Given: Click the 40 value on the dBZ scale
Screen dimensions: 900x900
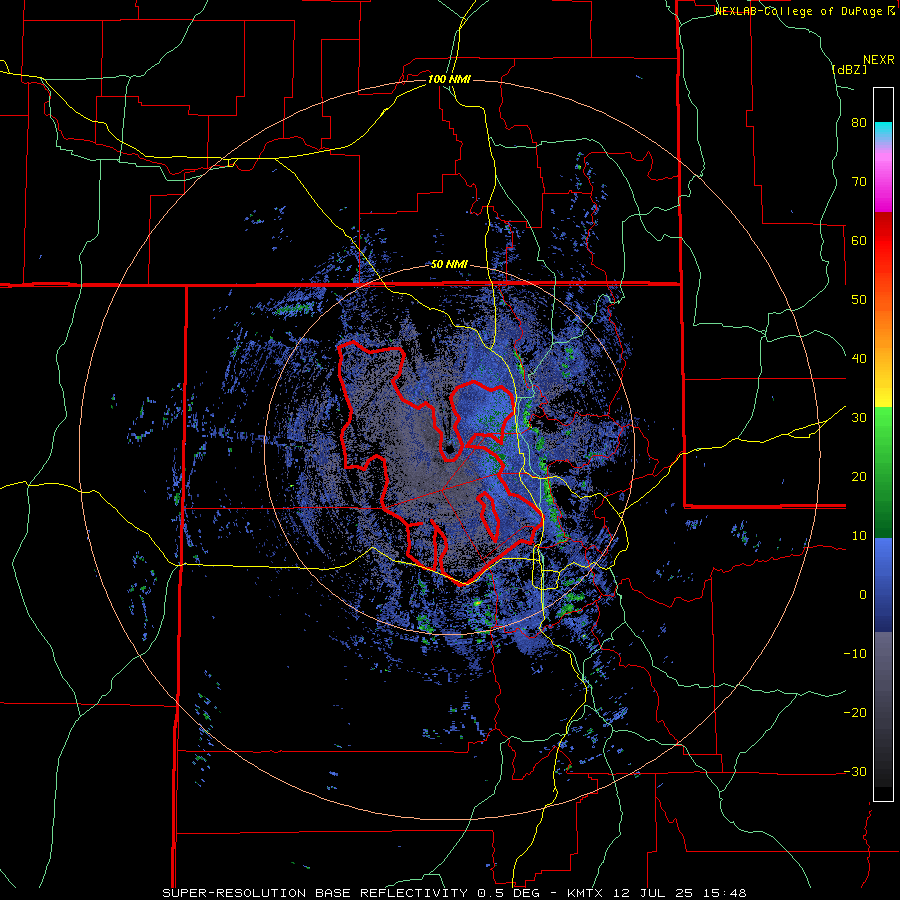Looking at the screenshot, I should click(x=859, y=359).
